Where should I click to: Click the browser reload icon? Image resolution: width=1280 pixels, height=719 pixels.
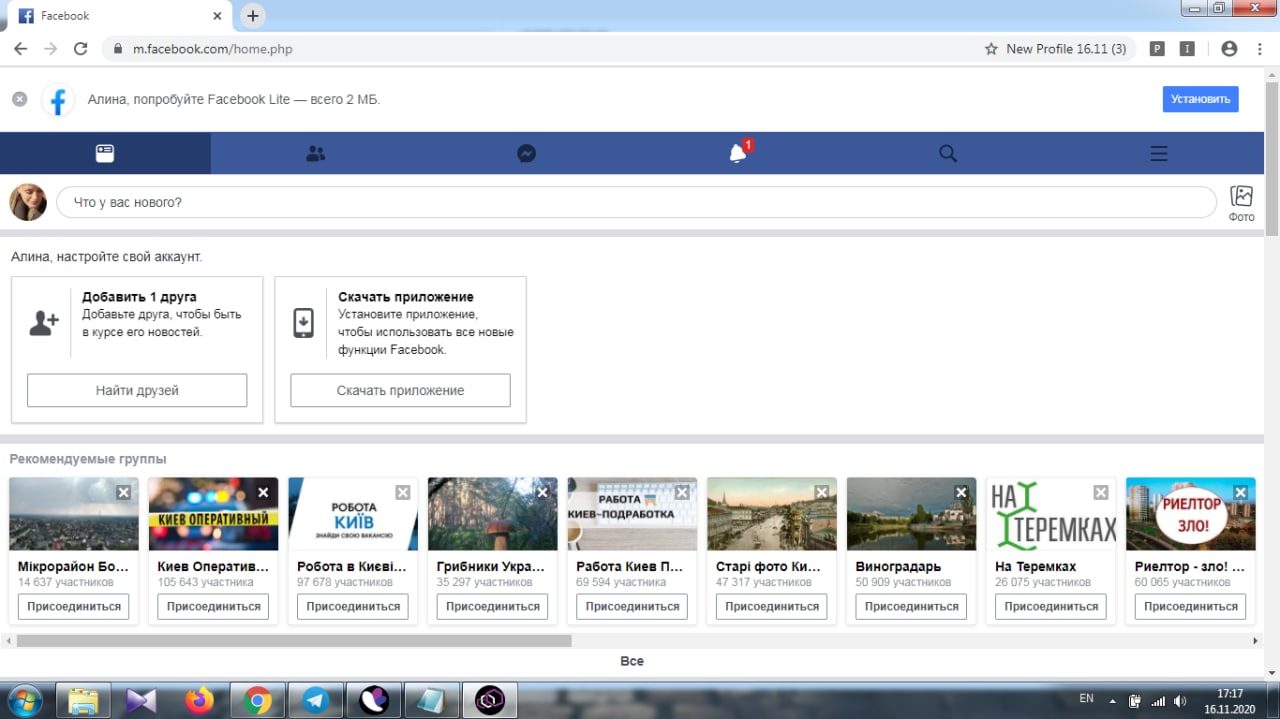click(81, 48)
